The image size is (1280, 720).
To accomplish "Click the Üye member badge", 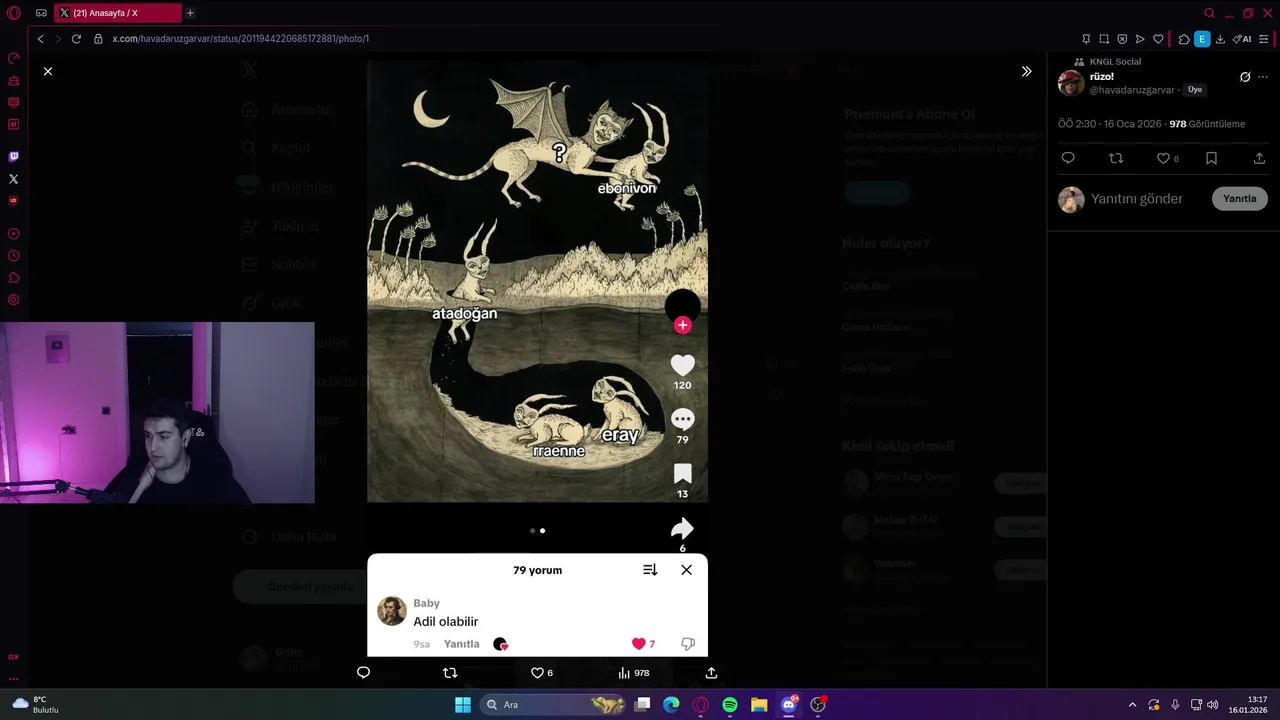I will pos(1195,90).
